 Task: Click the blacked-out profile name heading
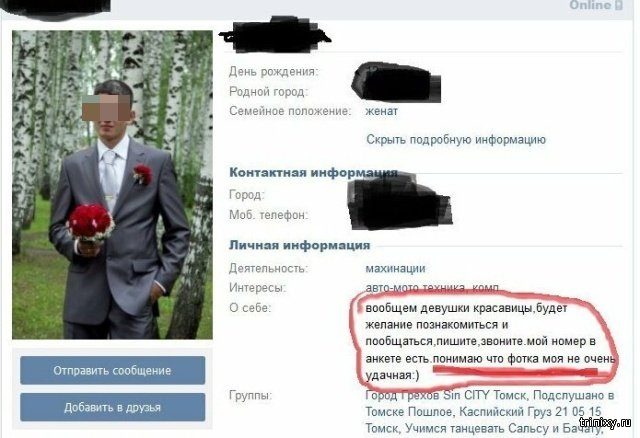pos(276,35)
